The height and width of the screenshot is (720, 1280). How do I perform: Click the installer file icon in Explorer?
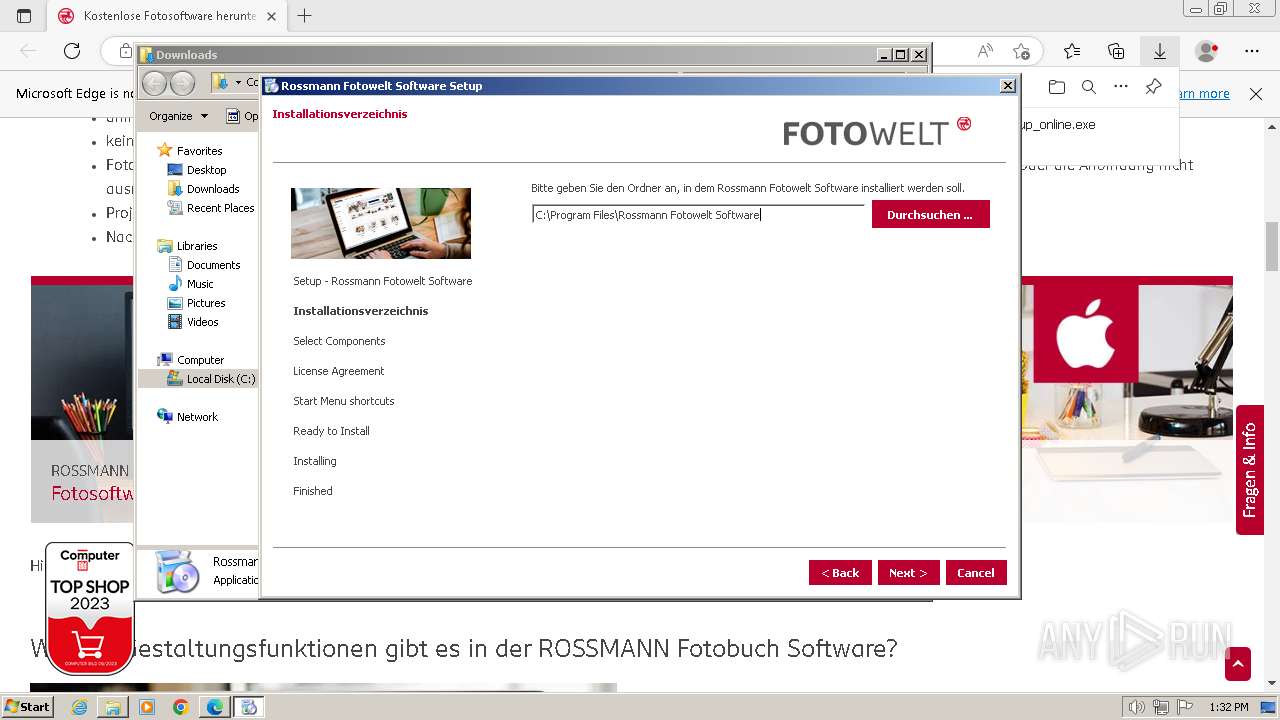pyautogui.click(x=178, y=571)
